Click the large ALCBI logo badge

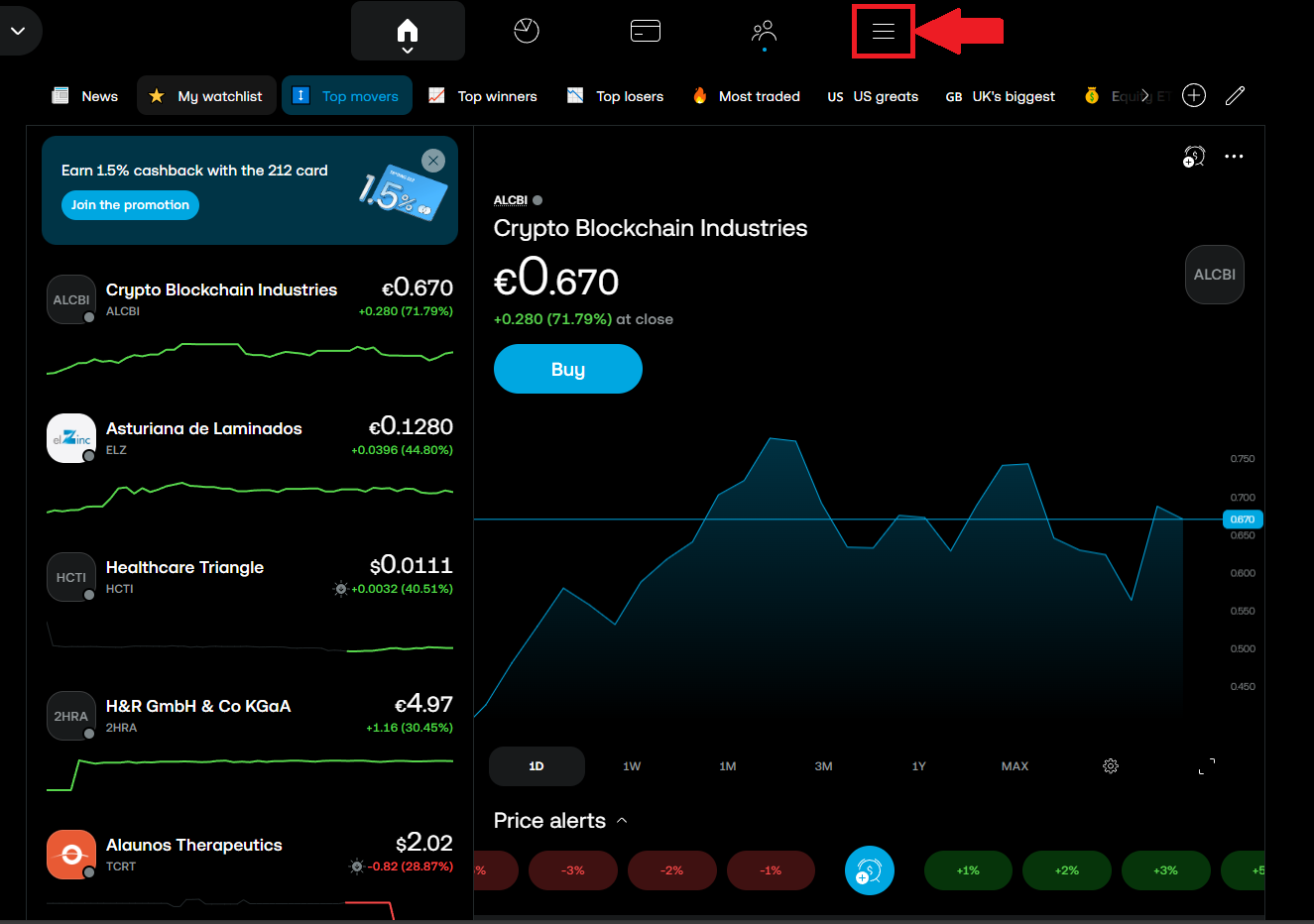1215,275
